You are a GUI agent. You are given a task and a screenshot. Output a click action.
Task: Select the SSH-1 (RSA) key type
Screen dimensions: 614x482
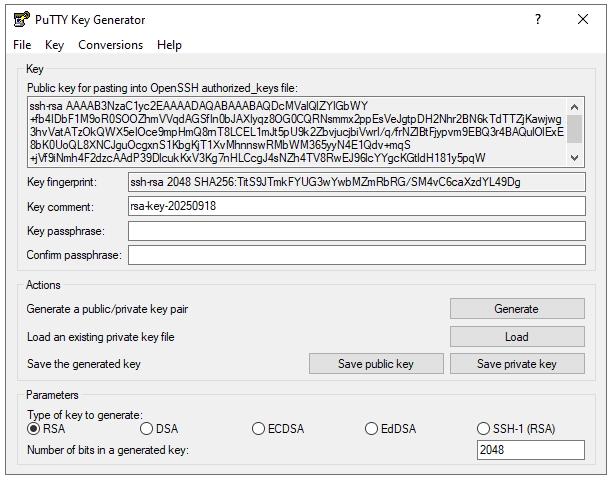point(485,429)
